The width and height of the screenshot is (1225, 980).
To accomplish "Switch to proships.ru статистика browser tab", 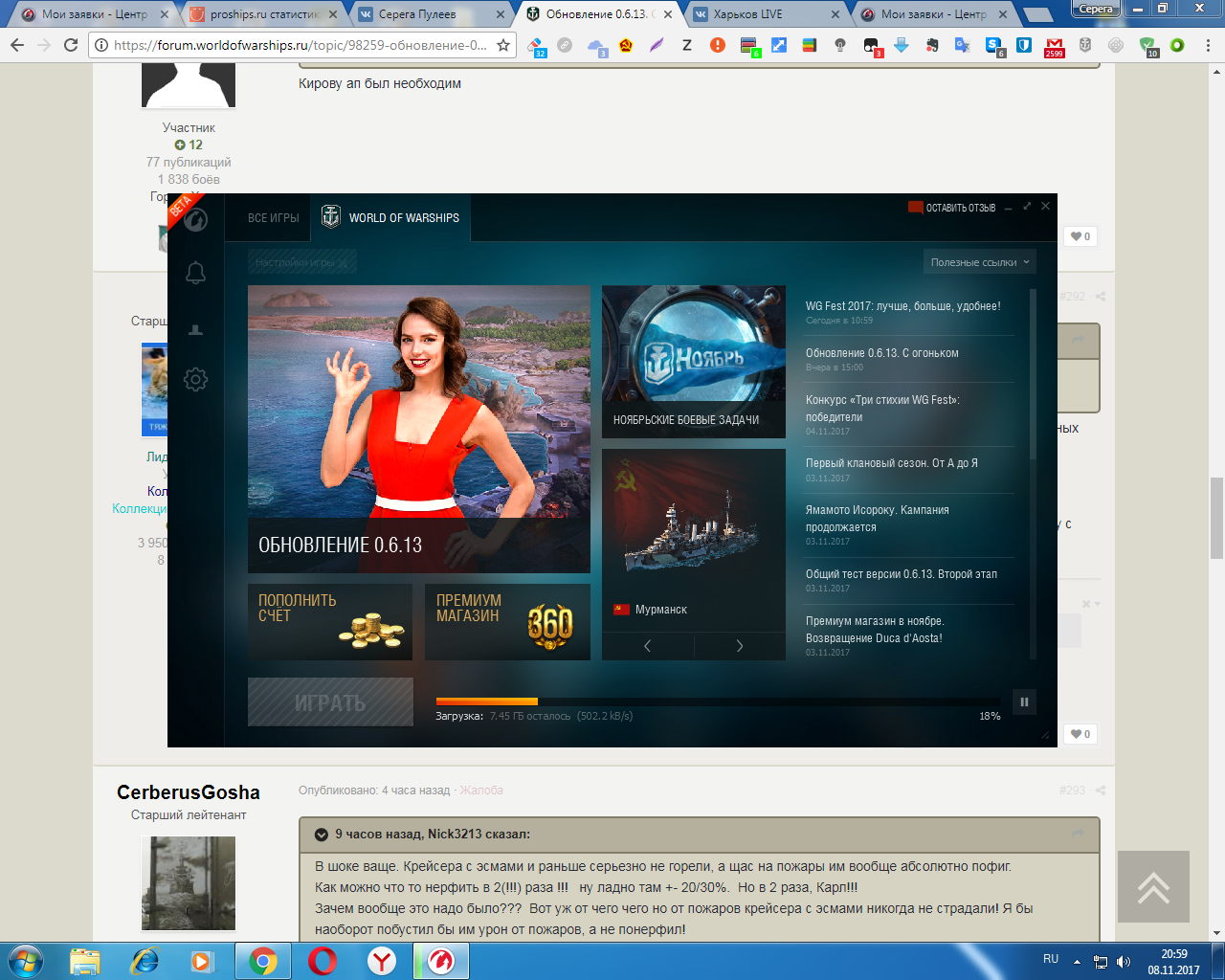I will (x=263, y=14).
